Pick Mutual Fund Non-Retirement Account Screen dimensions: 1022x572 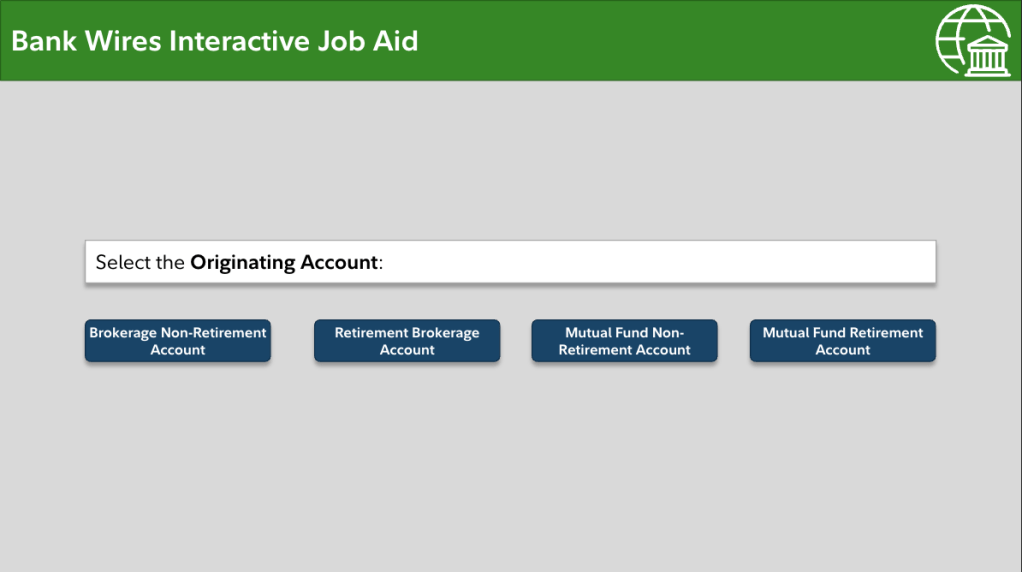pyautogui.click(x=624, y=341)
